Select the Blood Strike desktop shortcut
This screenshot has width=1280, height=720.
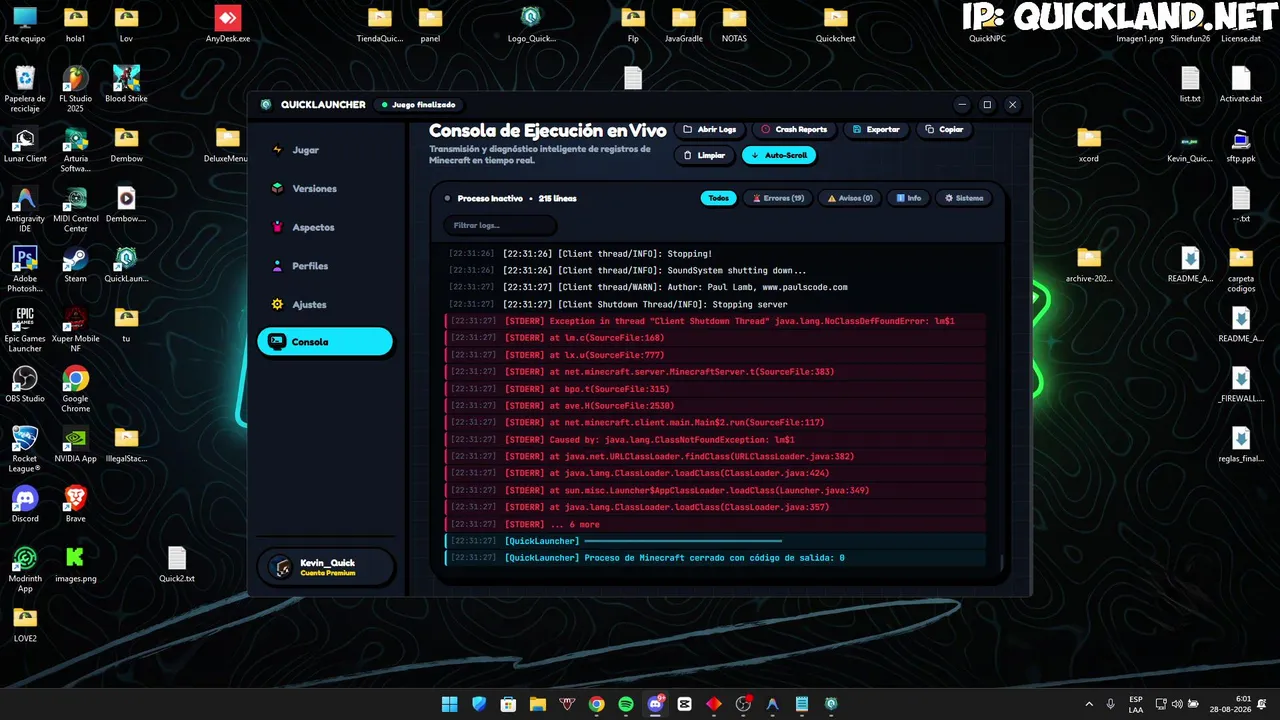(x=126, y=84)
